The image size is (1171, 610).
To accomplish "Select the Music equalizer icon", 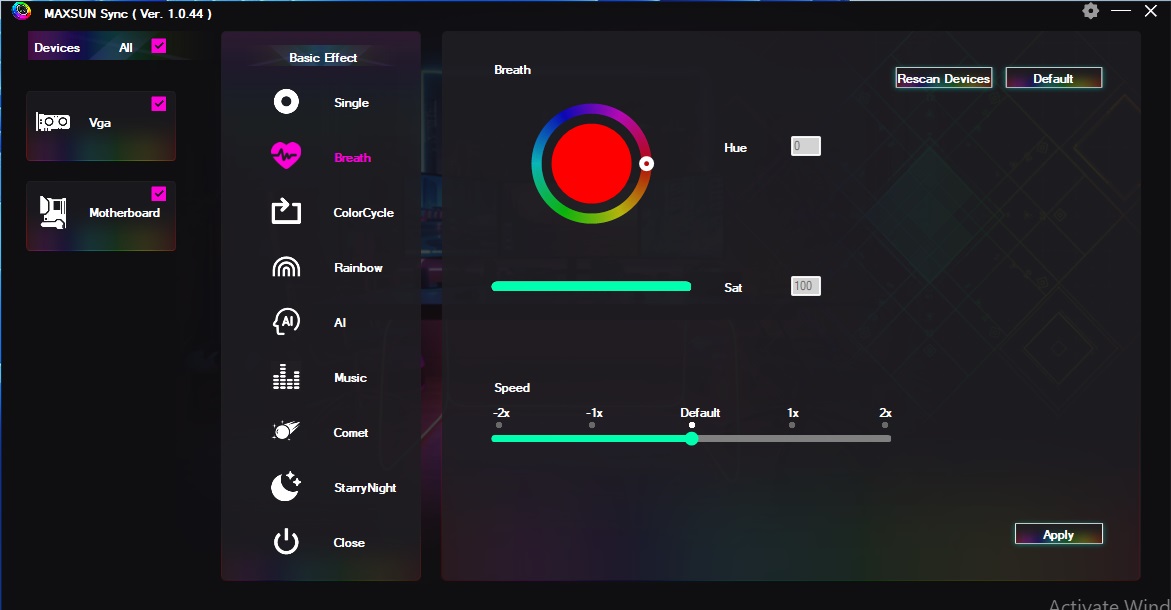I will click(286, 377).
